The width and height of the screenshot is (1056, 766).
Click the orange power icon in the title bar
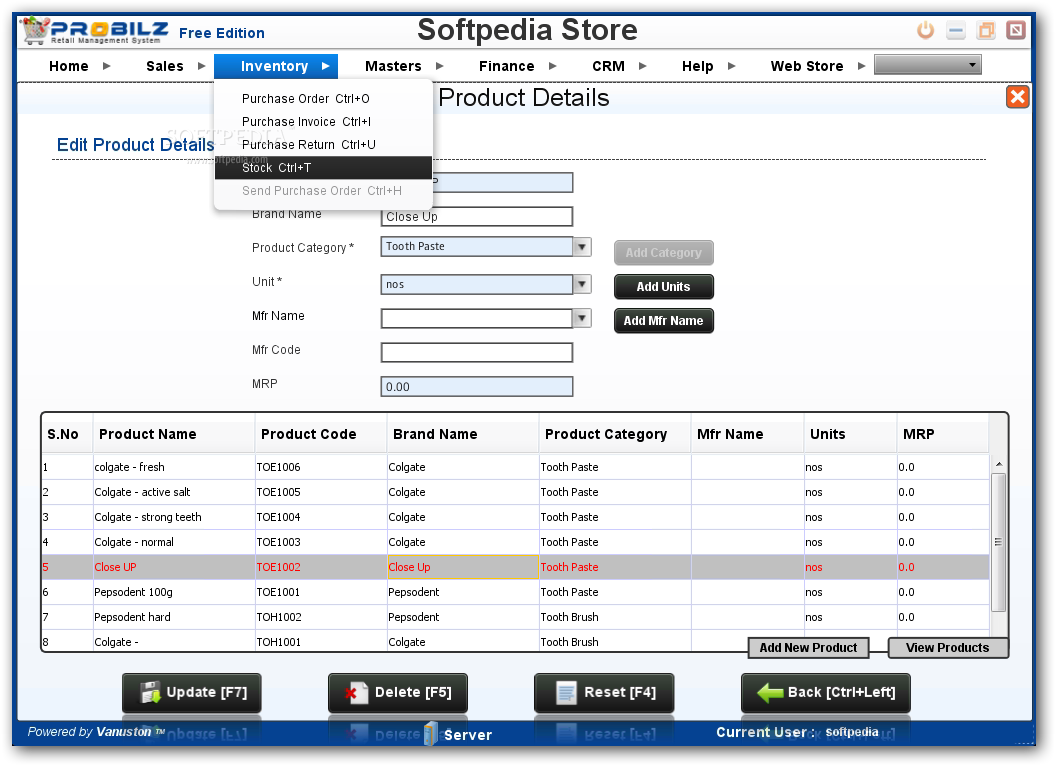point(925,30)
